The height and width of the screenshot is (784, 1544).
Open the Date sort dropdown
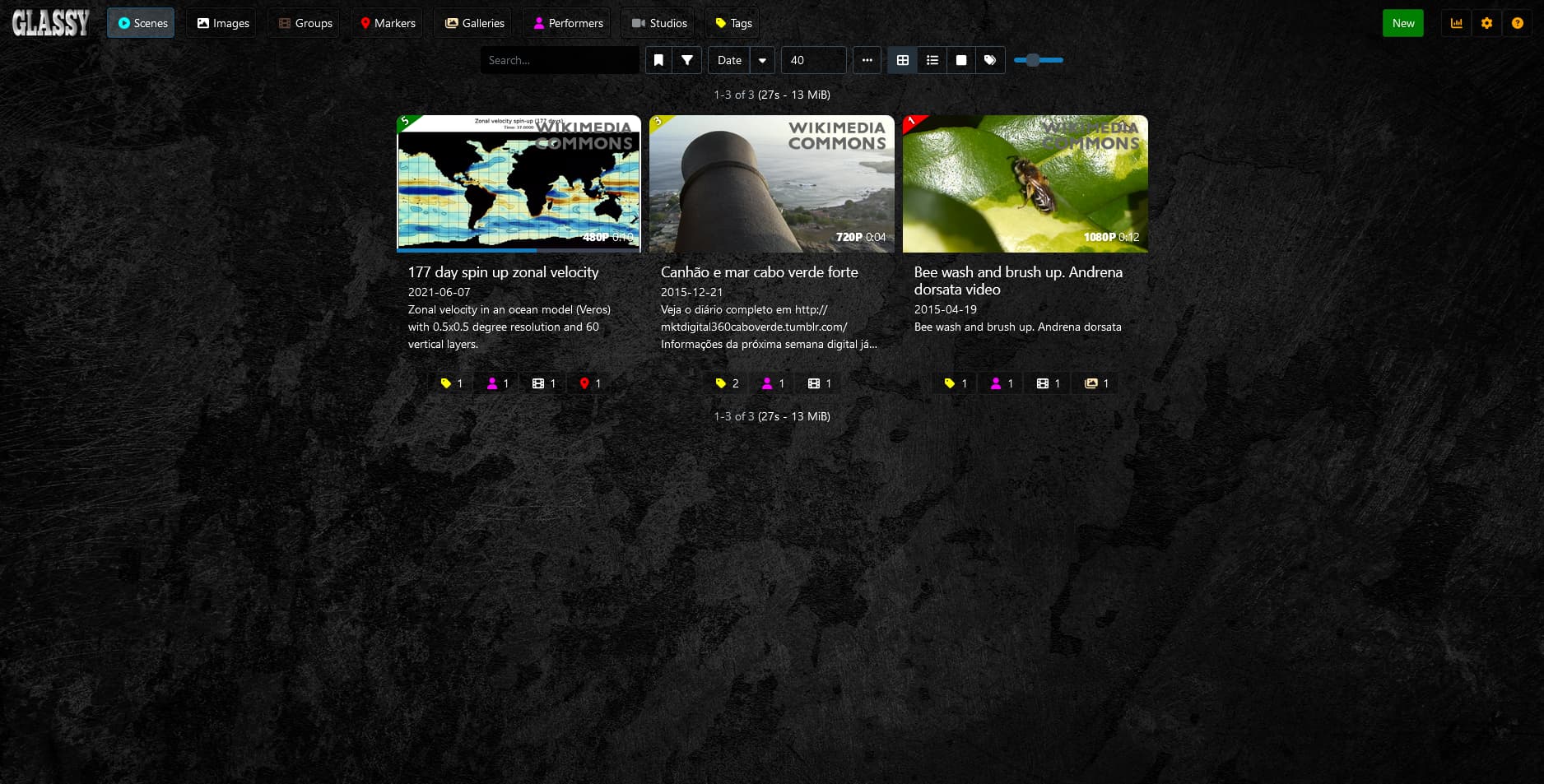(x=729, y=60)
